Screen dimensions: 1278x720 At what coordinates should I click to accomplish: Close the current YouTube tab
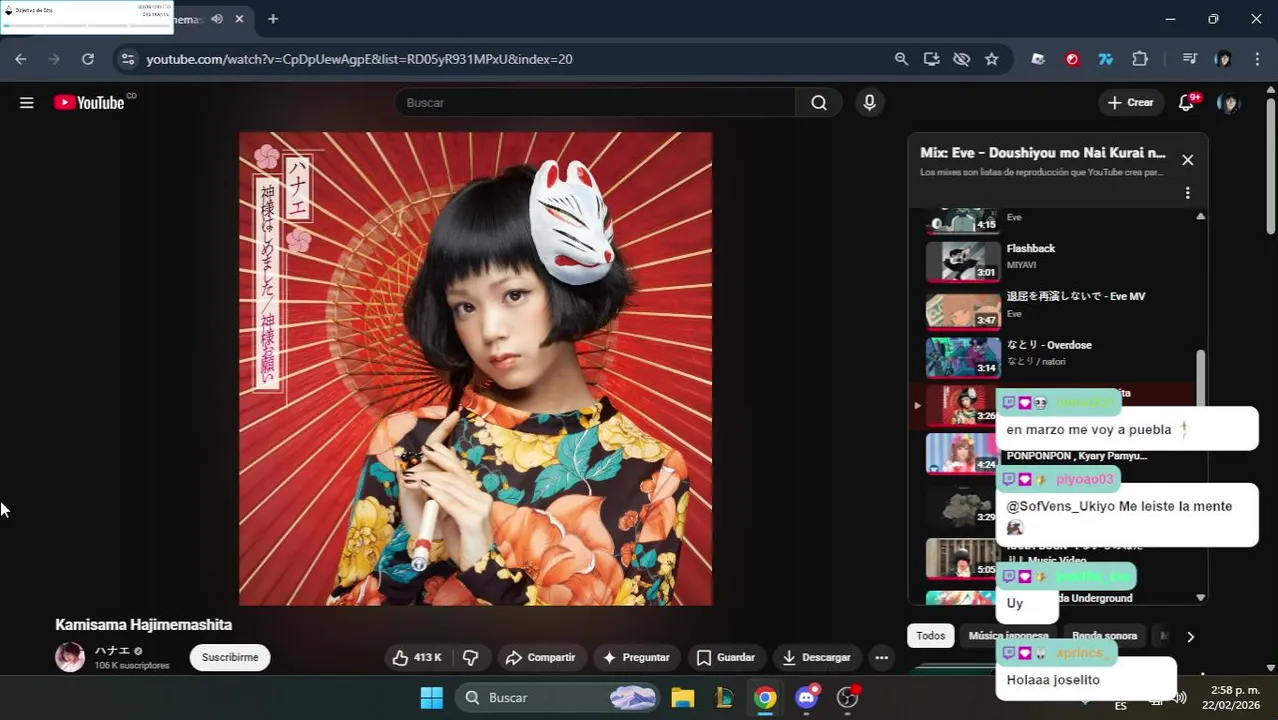pyautogui.click(x=240, y=19)
